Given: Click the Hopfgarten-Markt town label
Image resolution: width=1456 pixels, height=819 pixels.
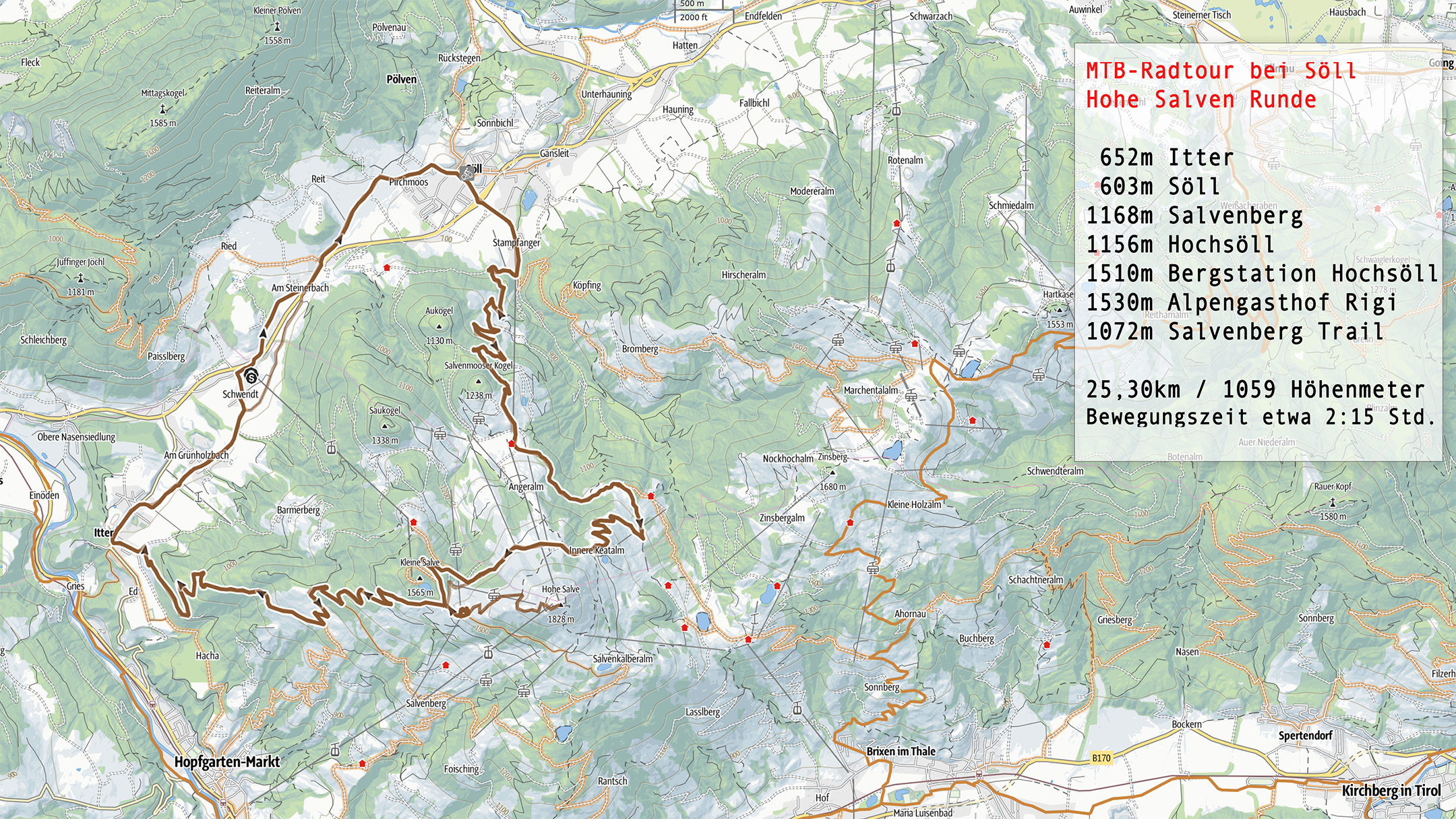Looking at the screenshot, I should [226, 762].
